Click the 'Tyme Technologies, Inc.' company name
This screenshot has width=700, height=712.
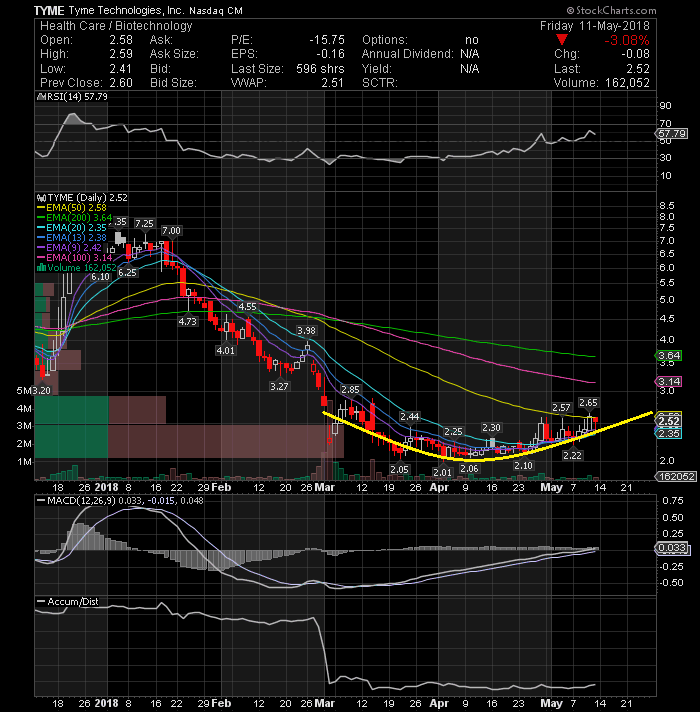pyautogui.click(x=126, y=10)
